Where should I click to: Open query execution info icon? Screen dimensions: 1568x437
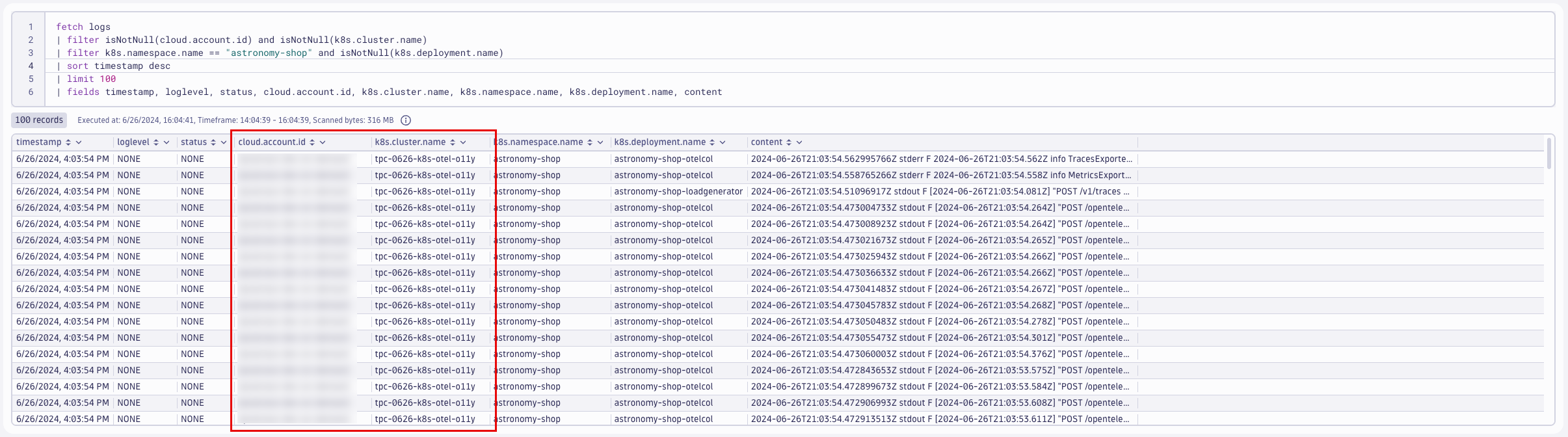click(x=406, y=120)
